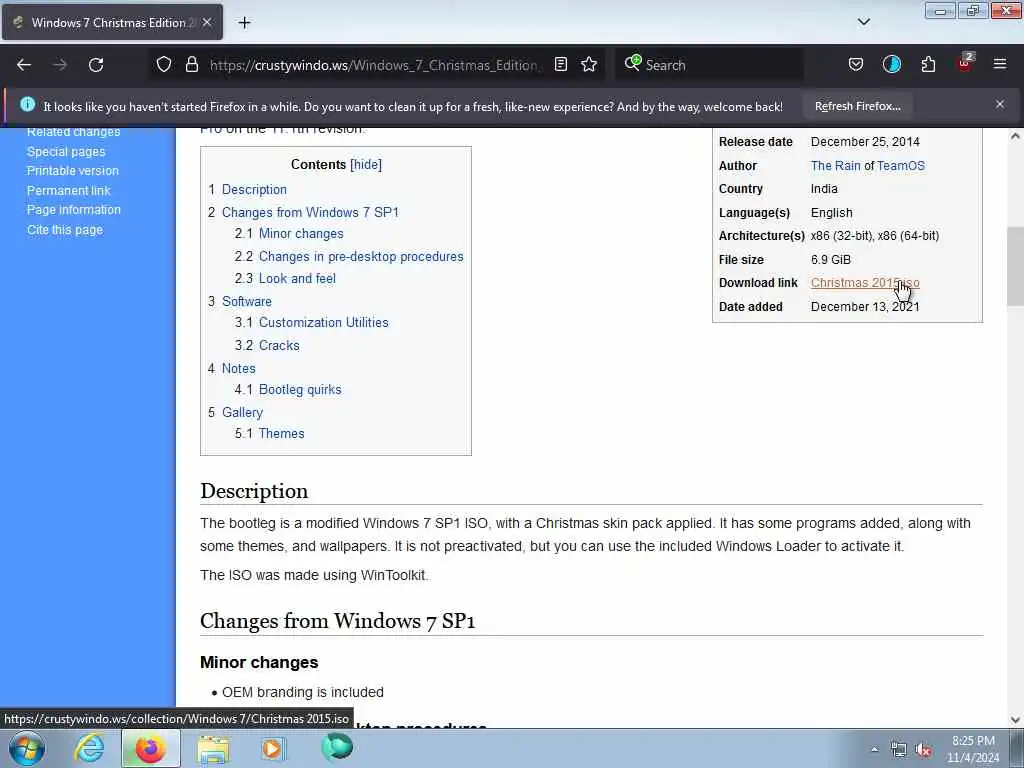Click the Firefox taskbar icon

point(150,748)
